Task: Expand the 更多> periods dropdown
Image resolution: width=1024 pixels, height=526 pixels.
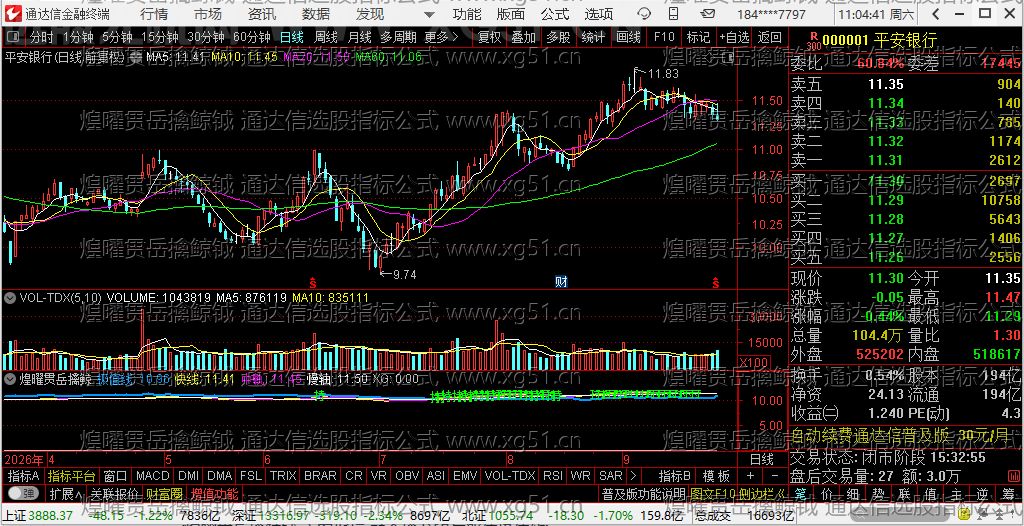Action: (441, 37)
